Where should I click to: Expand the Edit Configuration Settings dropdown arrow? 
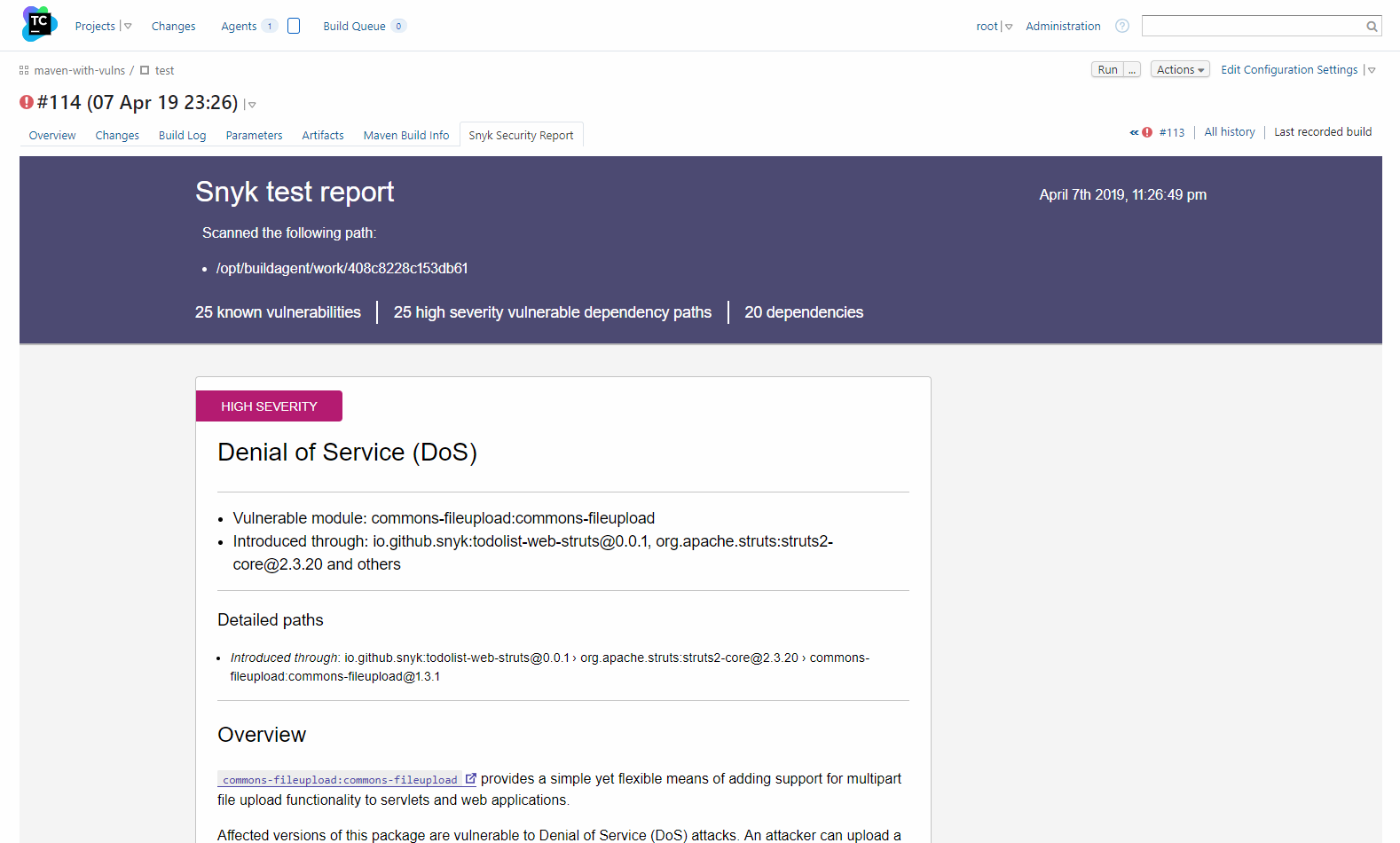tap(1372, 70)
